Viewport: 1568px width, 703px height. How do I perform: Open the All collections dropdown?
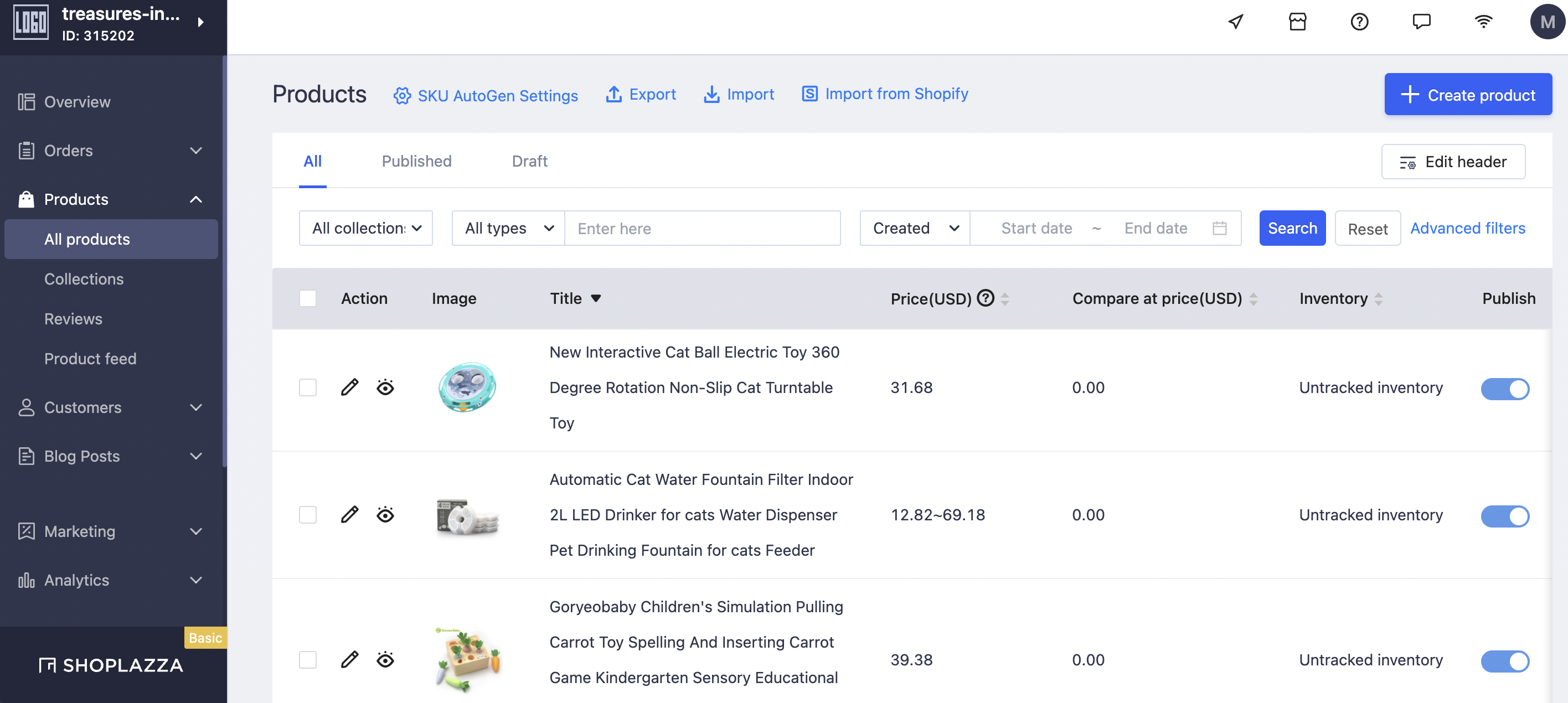(366, 228)
